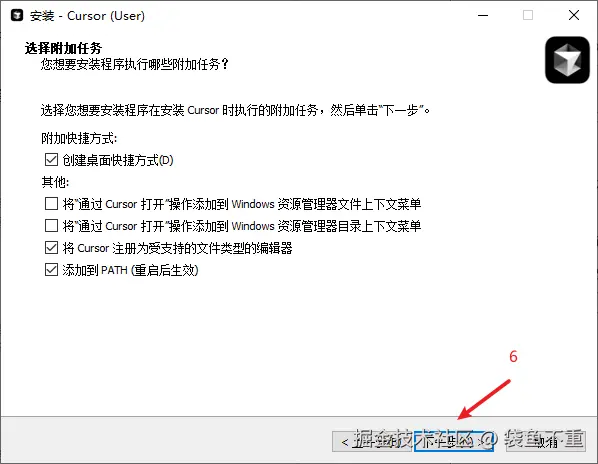Click the "附加快捷方式:" group label
Viewport: 598px width, 464px height.
tap(79, 138)
